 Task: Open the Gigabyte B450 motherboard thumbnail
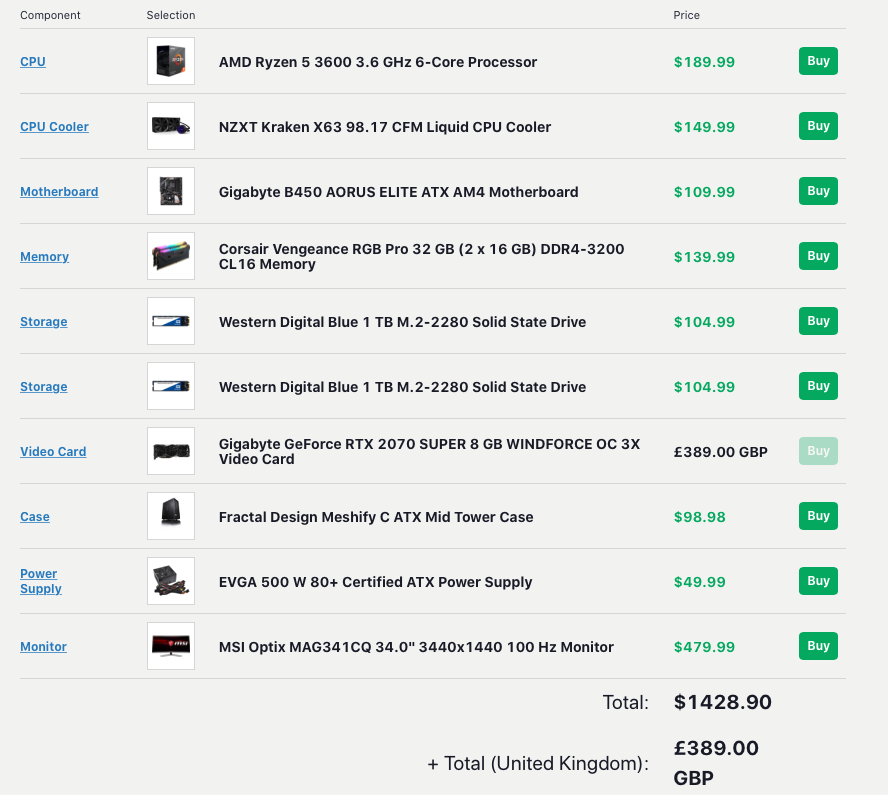170,192
